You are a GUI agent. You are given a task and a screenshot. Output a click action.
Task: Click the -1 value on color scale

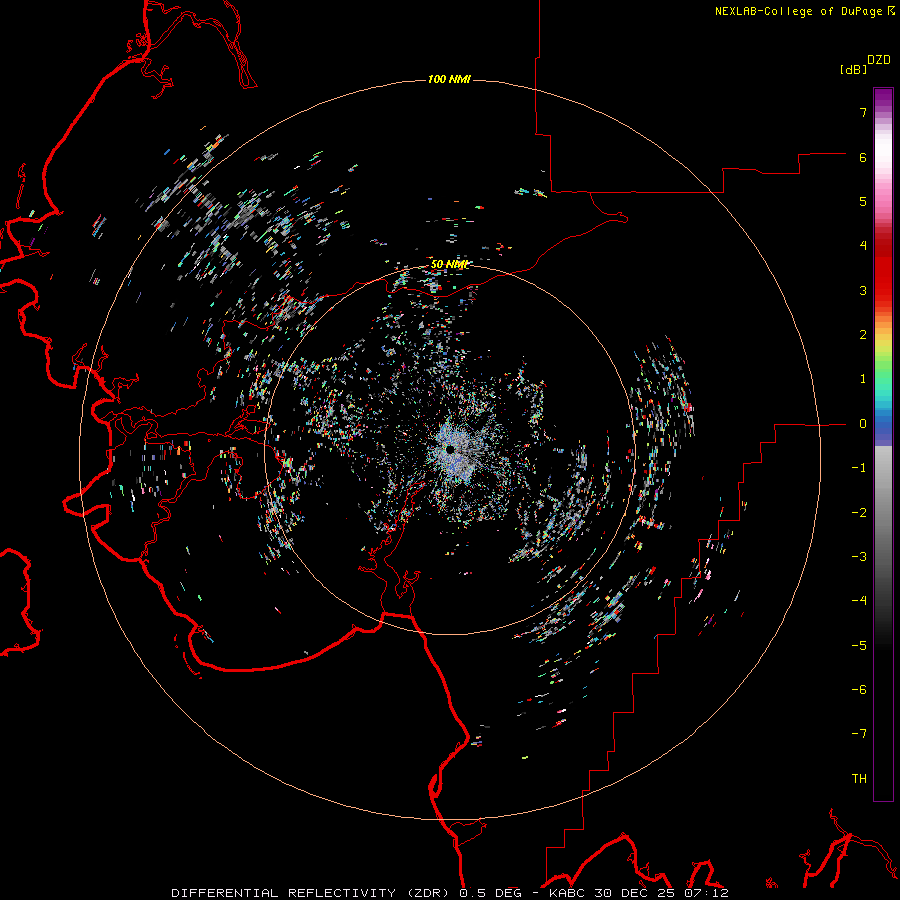click(859, 468)
